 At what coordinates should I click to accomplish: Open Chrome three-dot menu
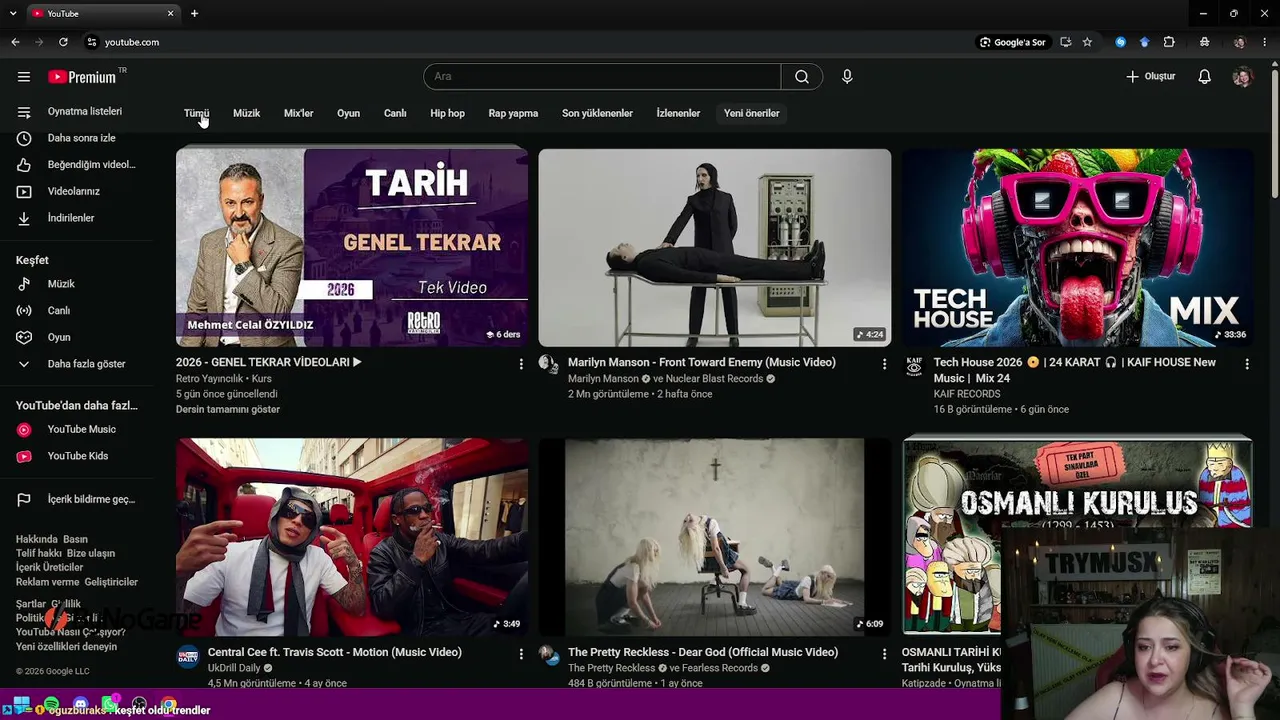[x=1265, y=42]
